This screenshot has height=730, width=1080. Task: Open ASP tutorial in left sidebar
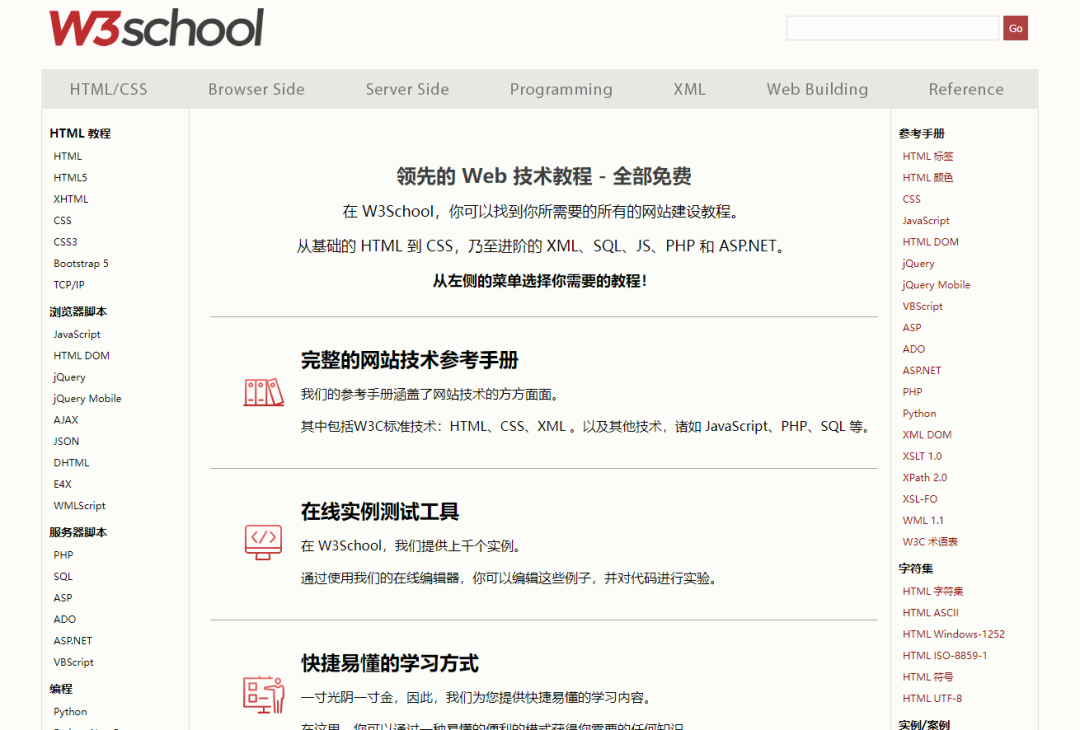(x=63, y=598)
